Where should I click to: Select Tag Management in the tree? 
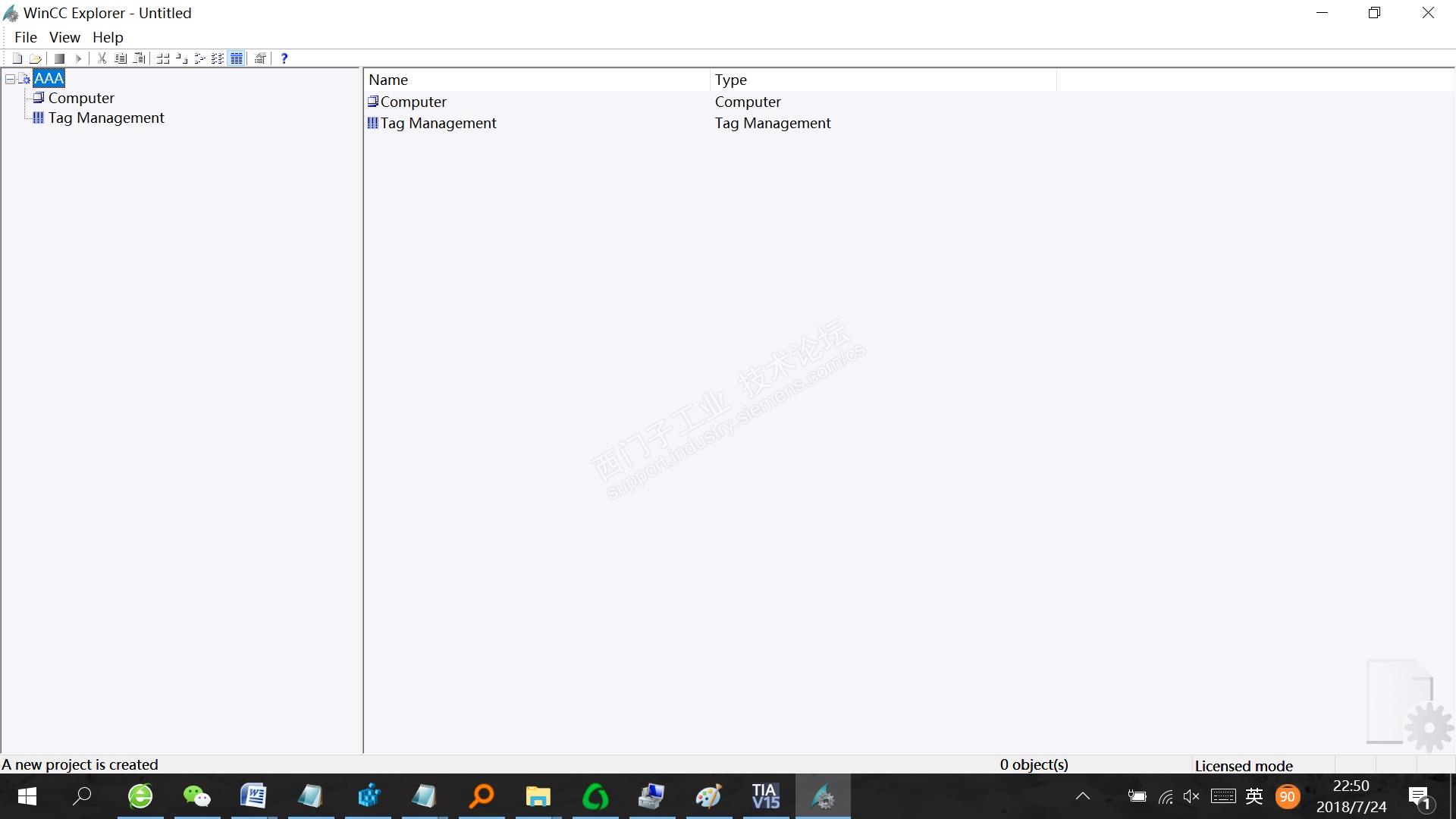106,118
